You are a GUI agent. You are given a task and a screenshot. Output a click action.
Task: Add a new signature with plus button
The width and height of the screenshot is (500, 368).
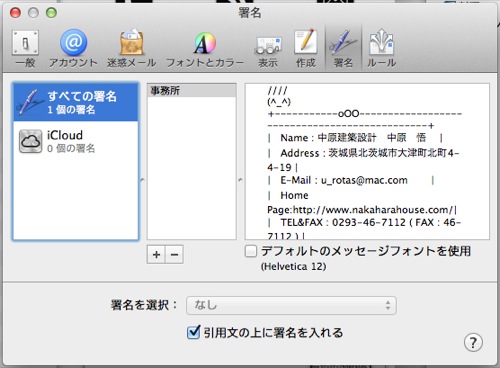coord(156,255)
